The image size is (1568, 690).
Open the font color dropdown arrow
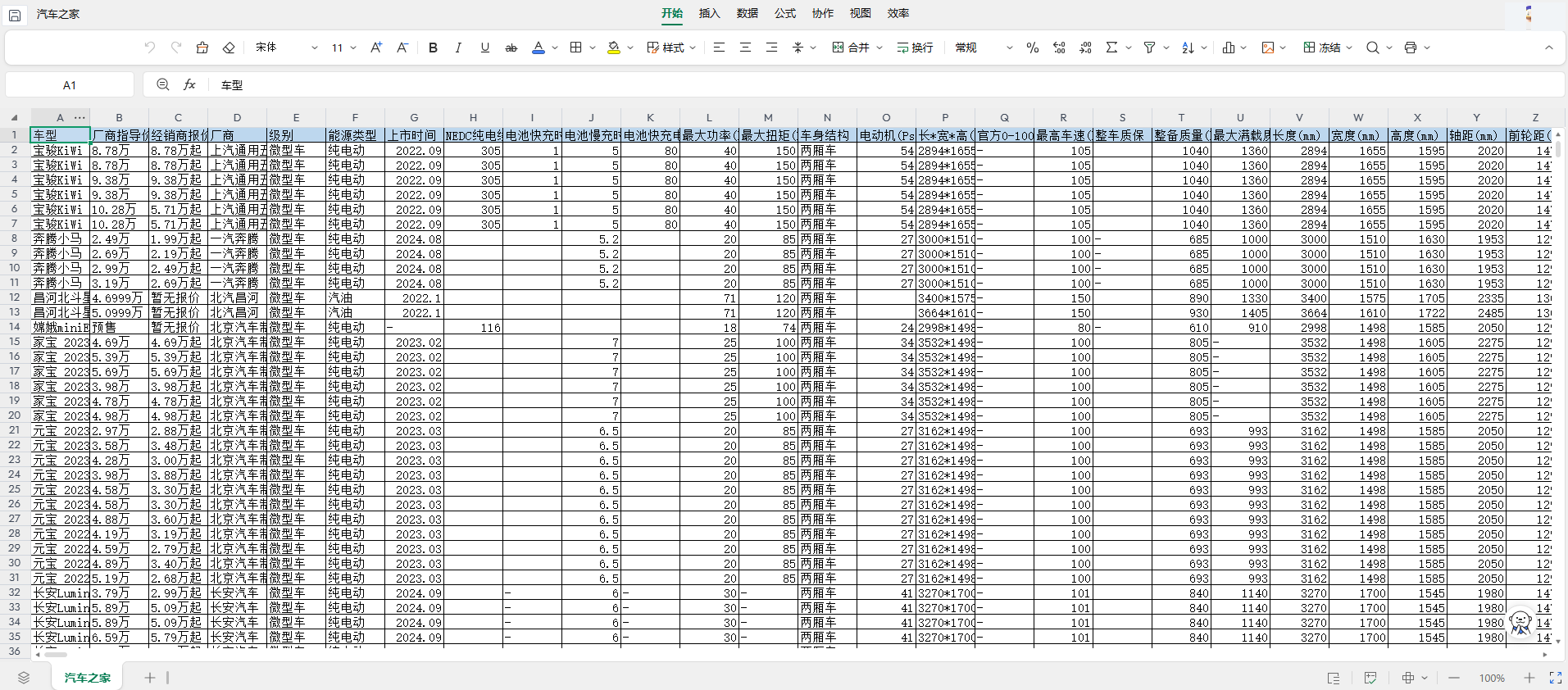click(x=555, y=48)
